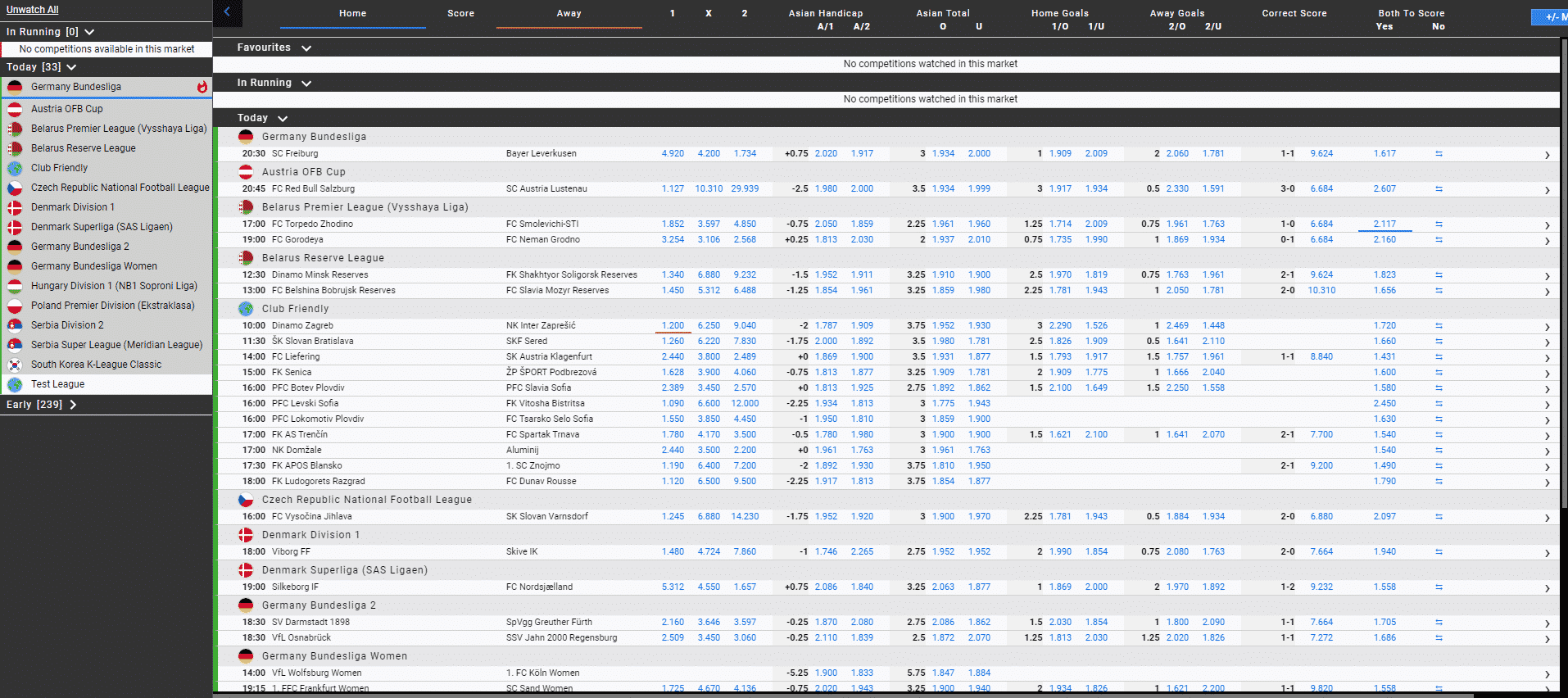
Task: Click Hungary flag icon in sidebar
Action: [x=15, y=286]
